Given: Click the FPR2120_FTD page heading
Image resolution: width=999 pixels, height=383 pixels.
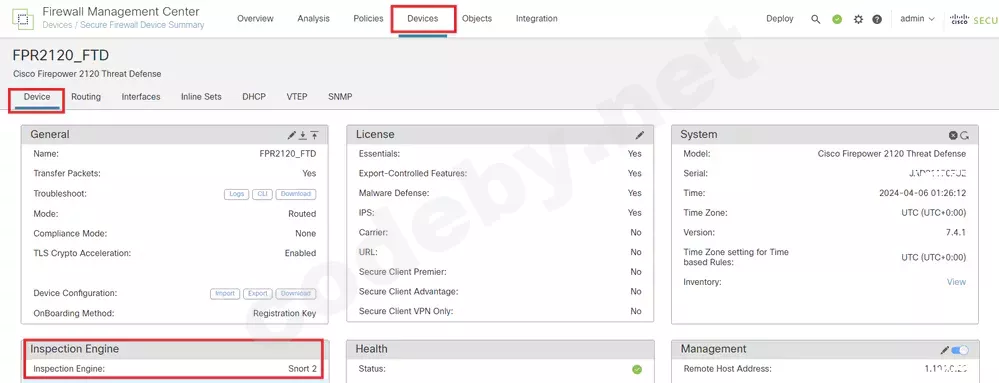Looking at the screenshot, I should pyautogui.click(x=61, y=55).
